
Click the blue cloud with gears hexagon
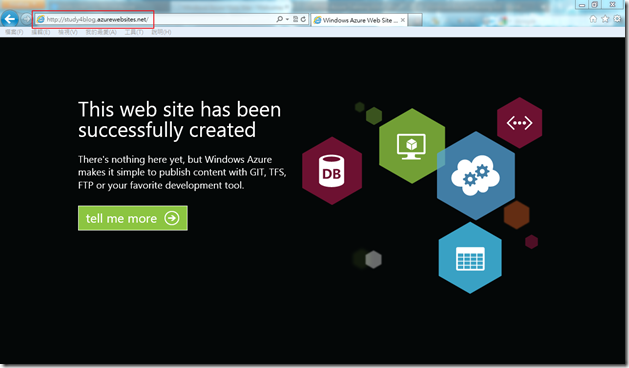[x=476, y=176]
